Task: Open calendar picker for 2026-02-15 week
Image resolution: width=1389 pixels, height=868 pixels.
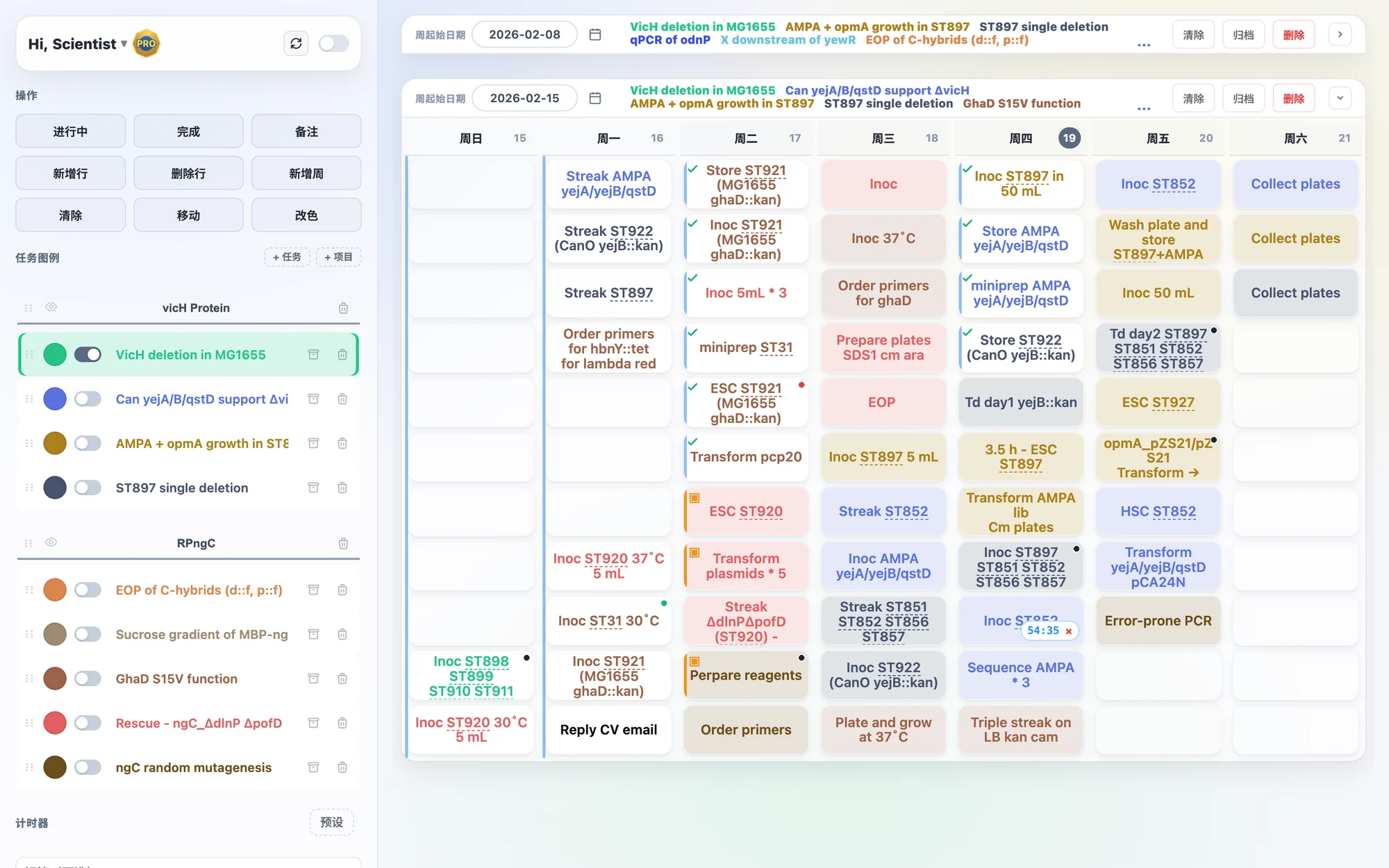Action: click(595, 99)
